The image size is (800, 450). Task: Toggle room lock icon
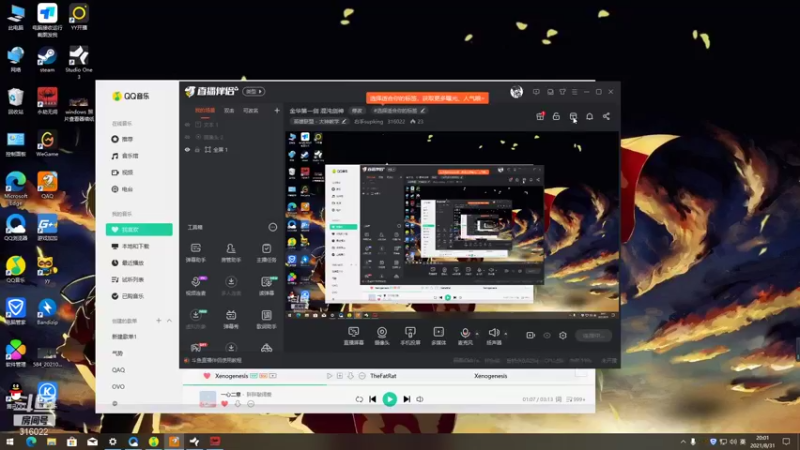[556, 116]
